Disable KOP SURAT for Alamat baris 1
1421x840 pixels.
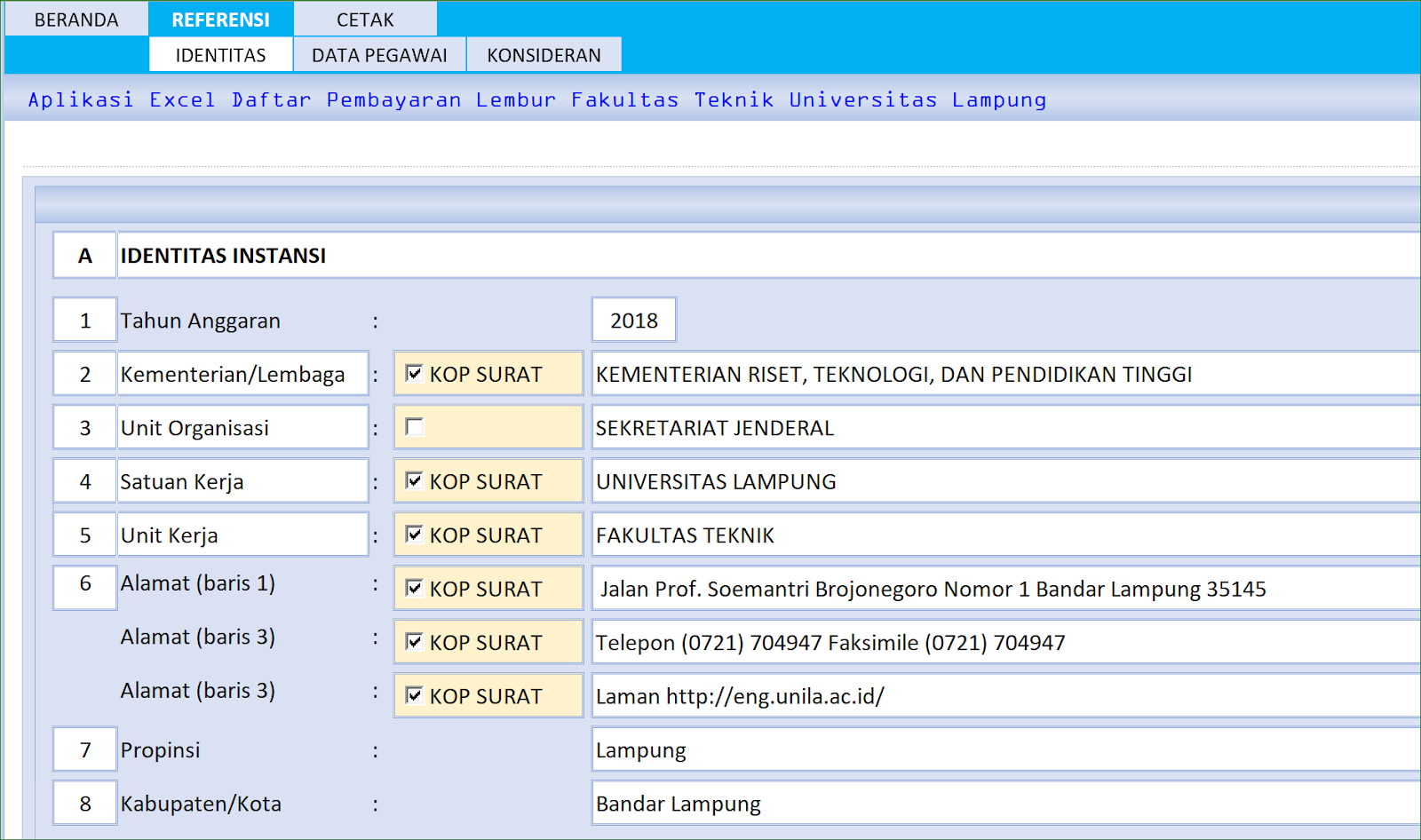tap(415, 588)
